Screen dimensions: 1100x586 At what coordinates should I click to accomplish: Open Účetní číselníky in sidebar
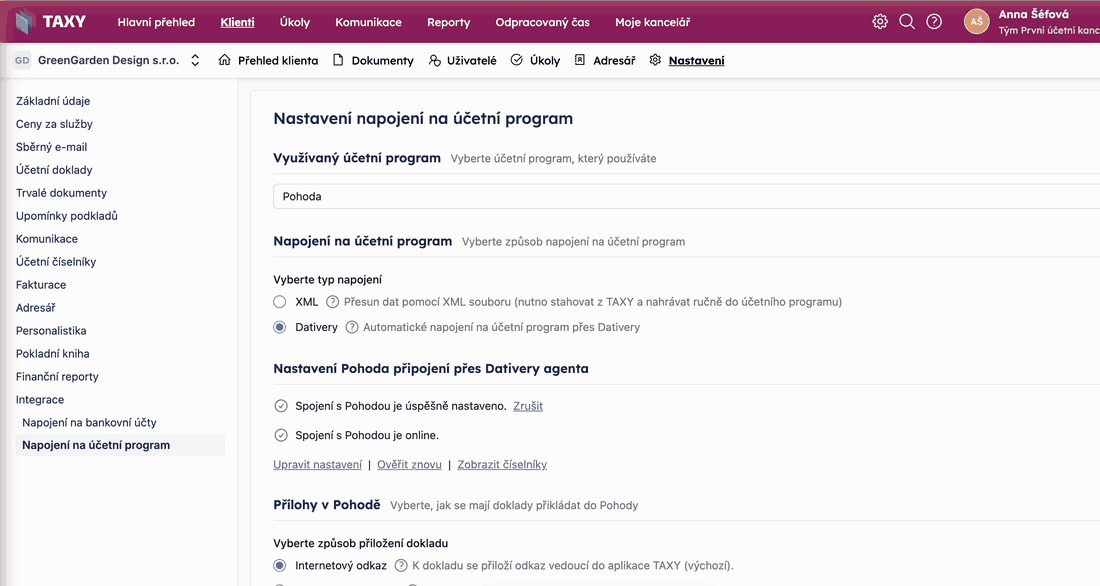point(56,262)
